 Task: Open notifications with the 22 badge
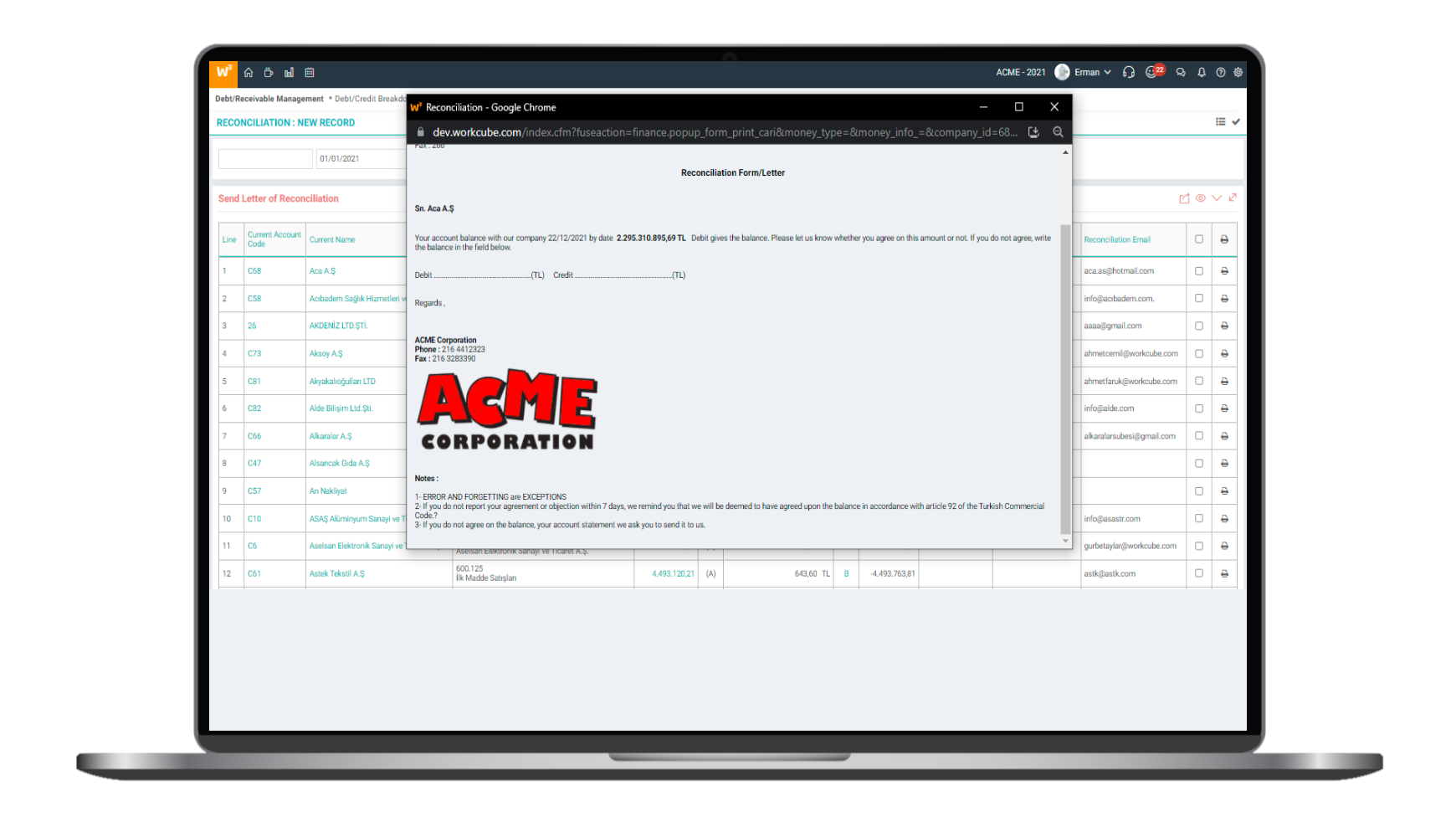pos(1155,71)
